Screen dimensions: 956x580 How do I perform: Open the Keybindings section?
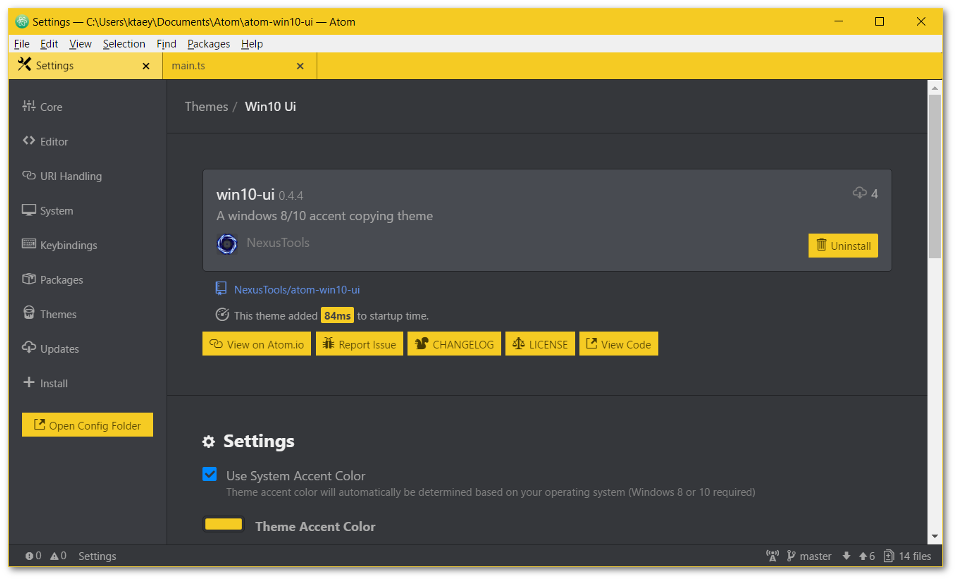(60, 245)
